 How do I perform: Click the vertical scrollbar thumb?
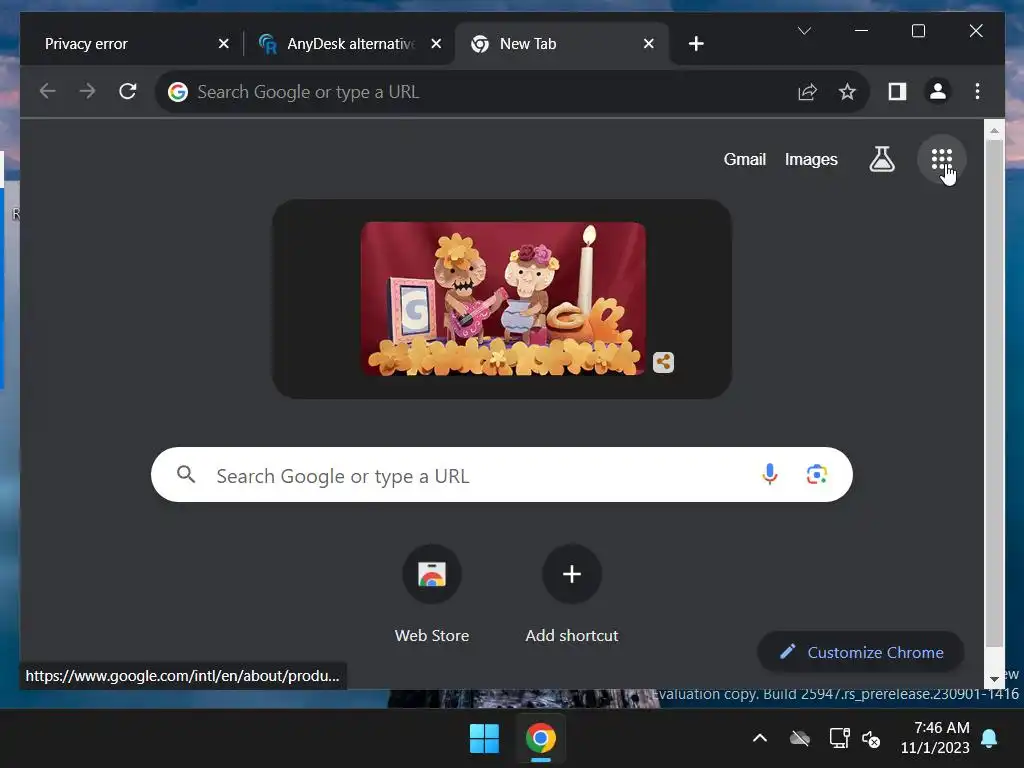click(x=994, y=392)
